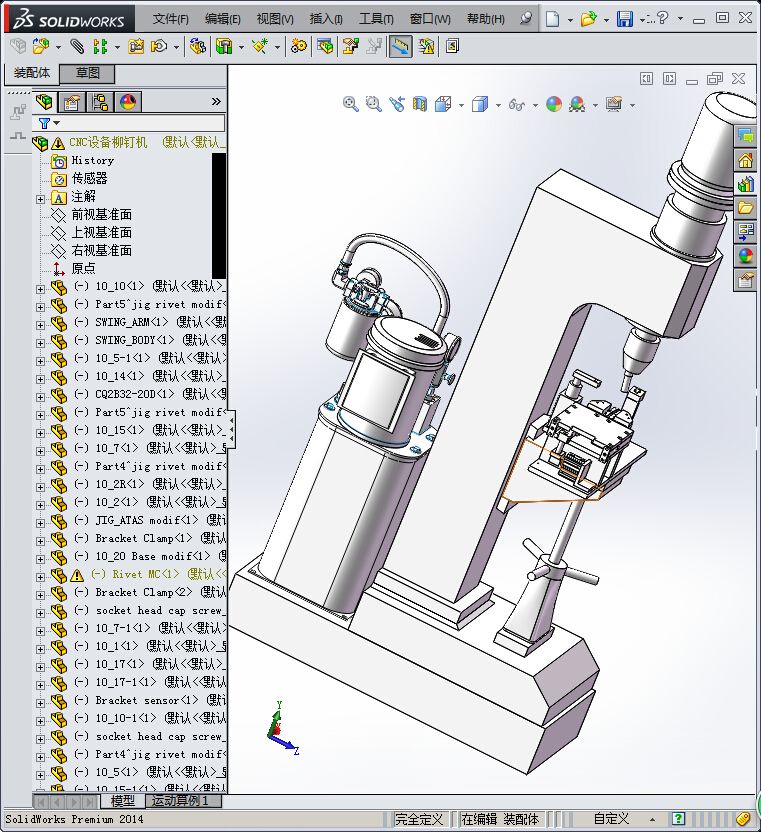Expand more manager tabs chevron
This screenshot has height=832, width=761.
216,101
